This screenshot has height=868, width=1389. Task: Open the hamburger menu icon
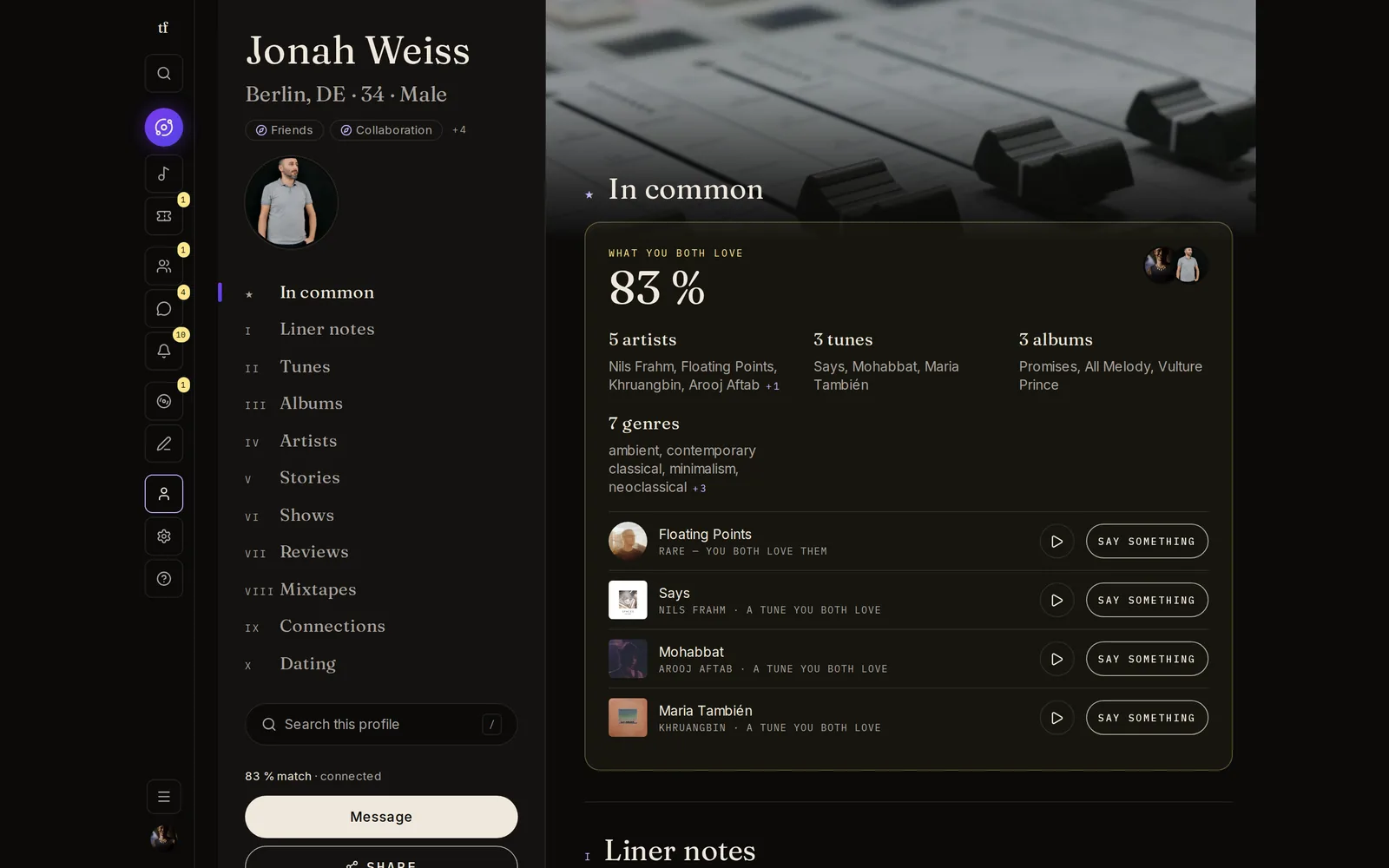(164, 797)
